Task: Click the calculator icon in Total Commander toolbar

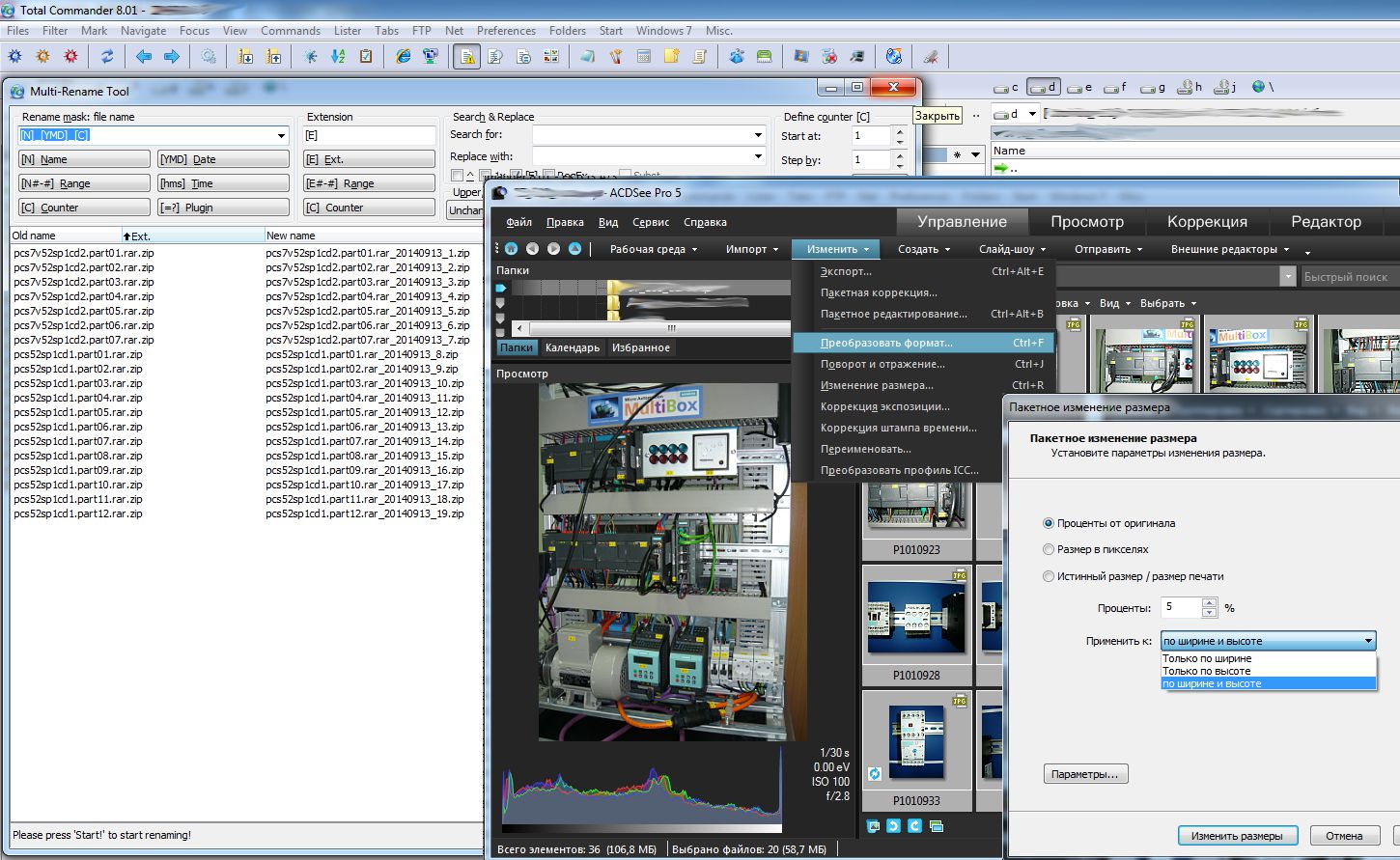Action: pyautogui.click(x=643, y=57)
